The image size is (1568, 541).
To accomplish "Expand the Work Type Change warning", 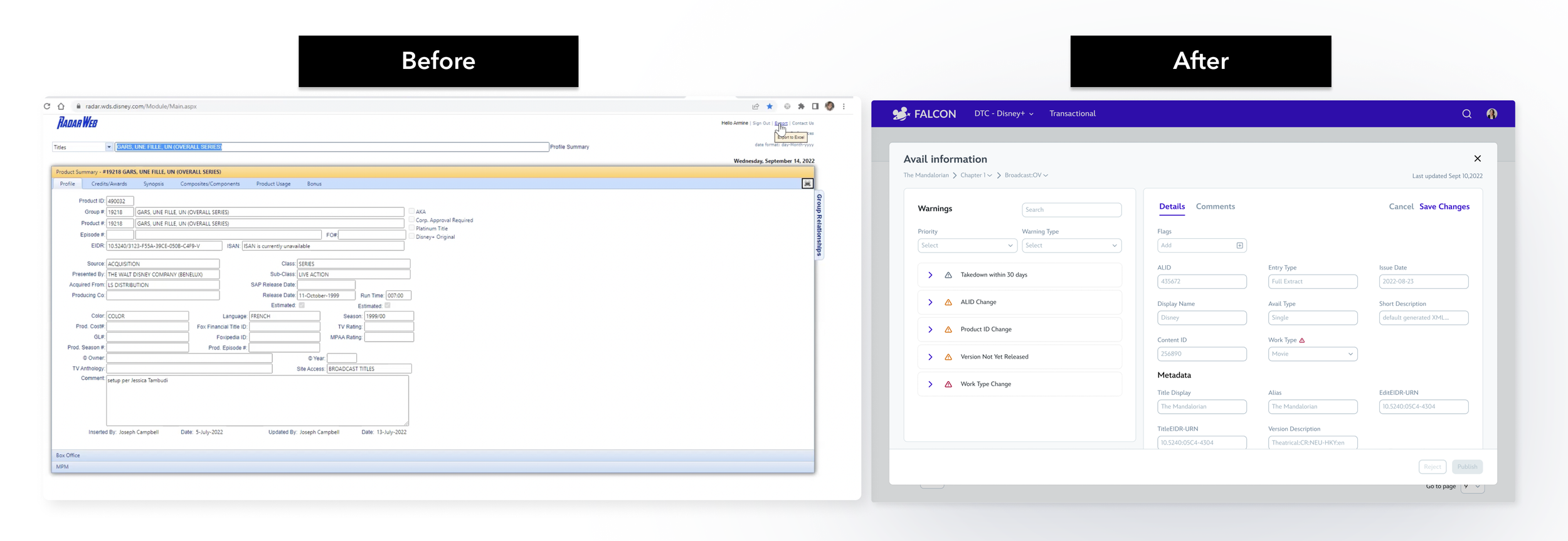I will click(x=930, y=384).
